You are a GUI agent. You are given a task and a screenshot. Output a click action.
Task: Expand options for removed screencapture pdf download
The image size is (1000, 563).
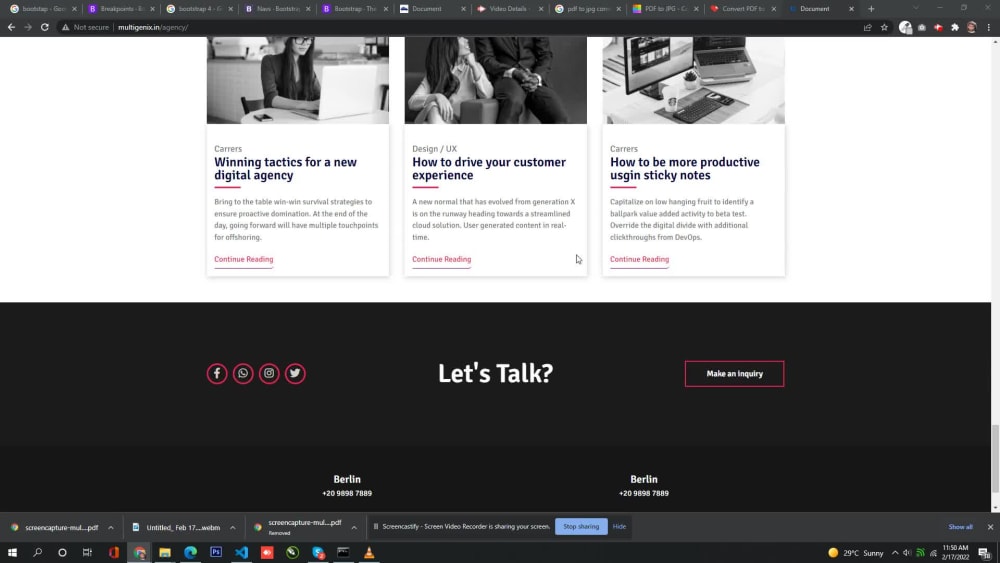coord(354,527)
